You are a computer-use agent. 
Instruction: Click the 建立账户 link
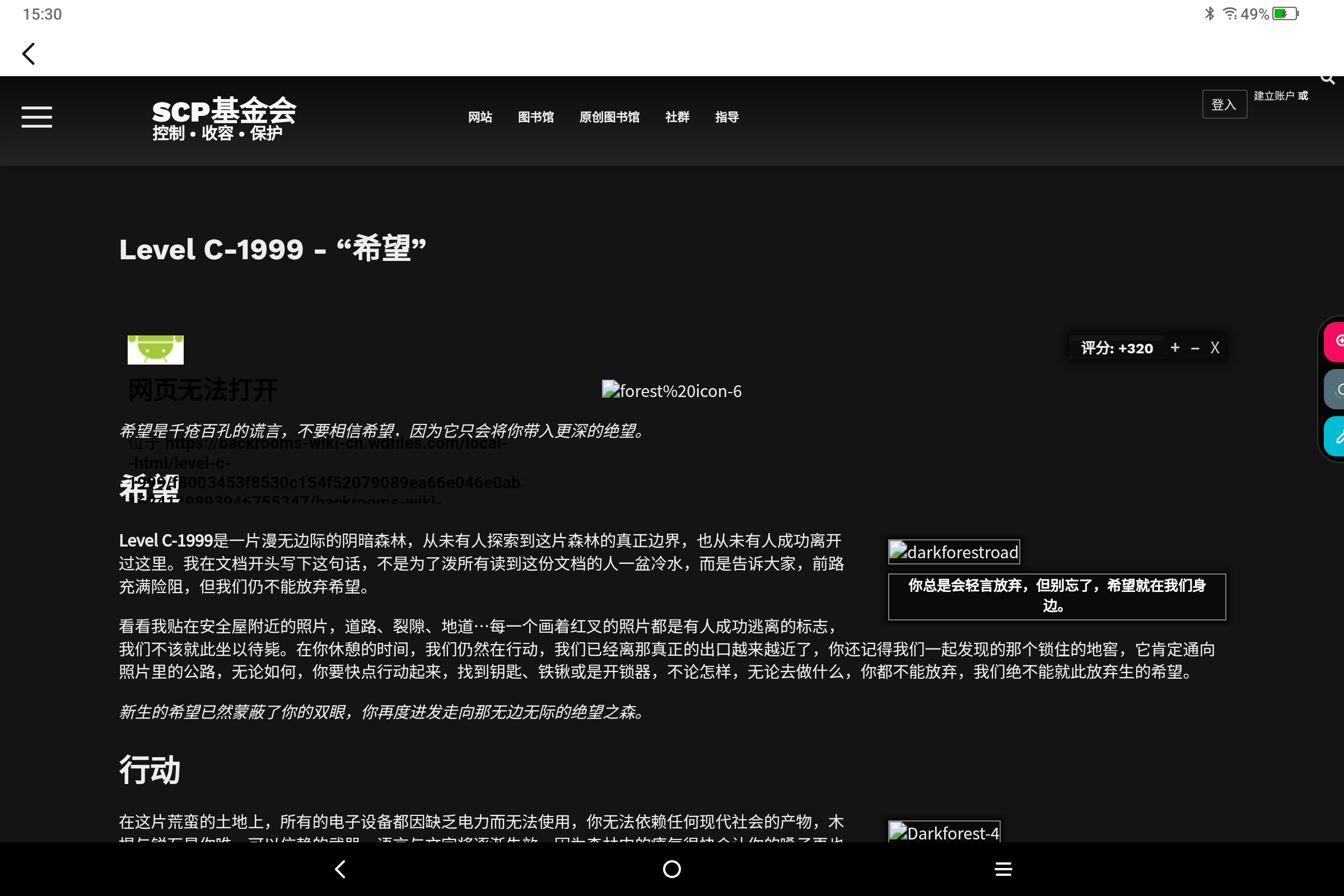coord(1273,96)
